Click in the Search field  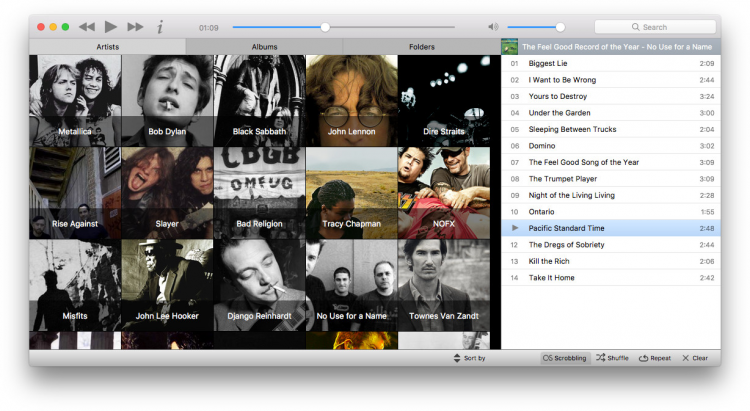pos(655,27)
